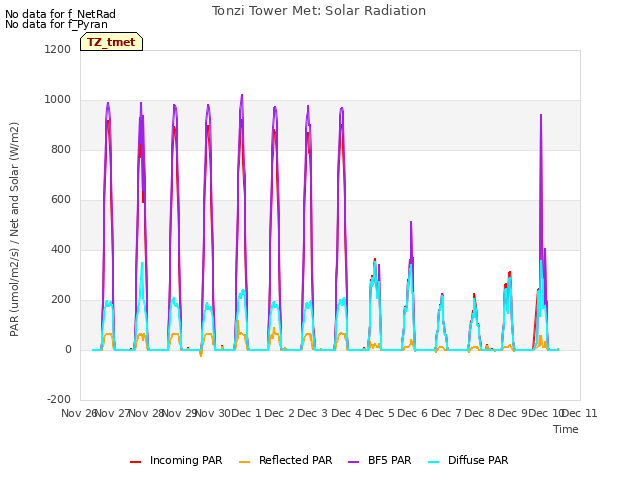Viewport: 640px width, 480px height.
Task: Click the tallest BF5 PAR peak near Dec 1
Action: point(242,96)
